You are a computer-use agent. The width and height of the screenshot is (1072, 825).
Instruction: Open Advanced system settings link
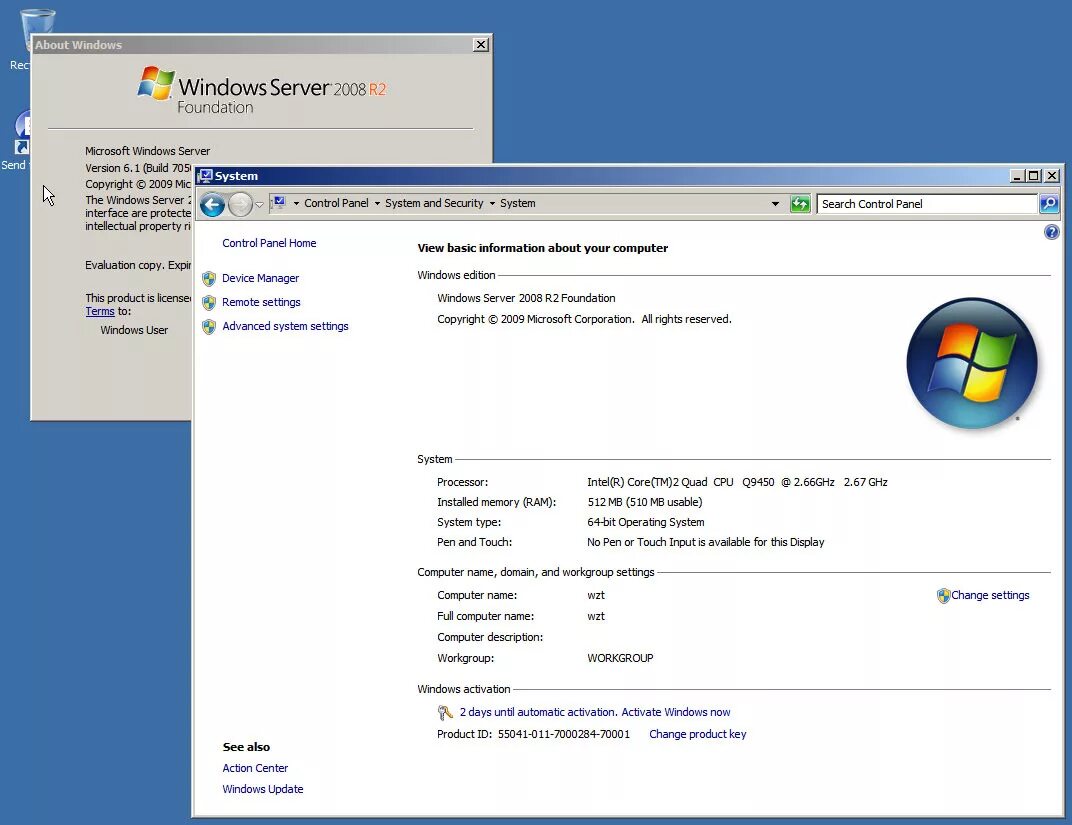click(285, 326)
